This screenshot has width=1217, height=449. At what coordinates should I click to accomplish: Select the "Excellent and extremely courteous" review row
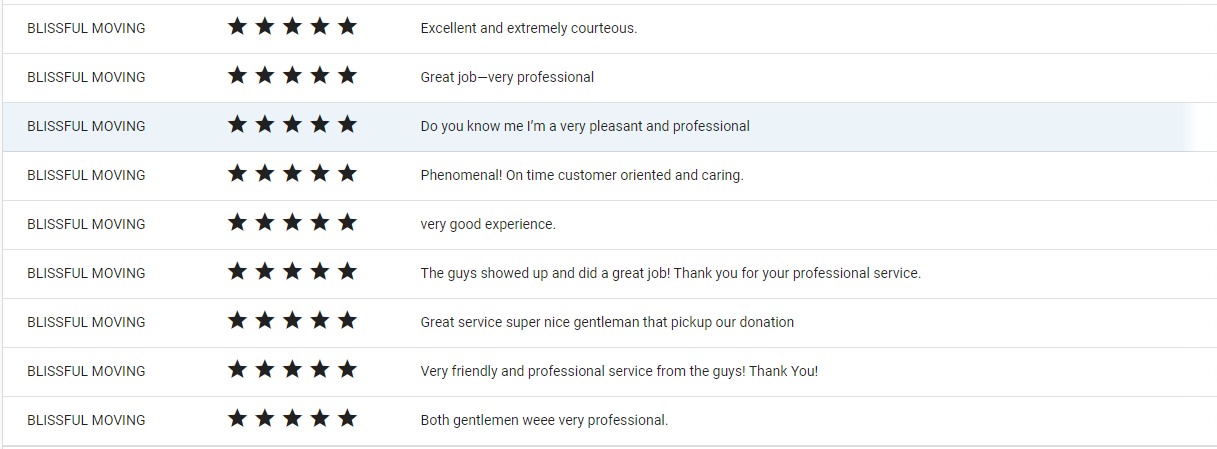609,29
